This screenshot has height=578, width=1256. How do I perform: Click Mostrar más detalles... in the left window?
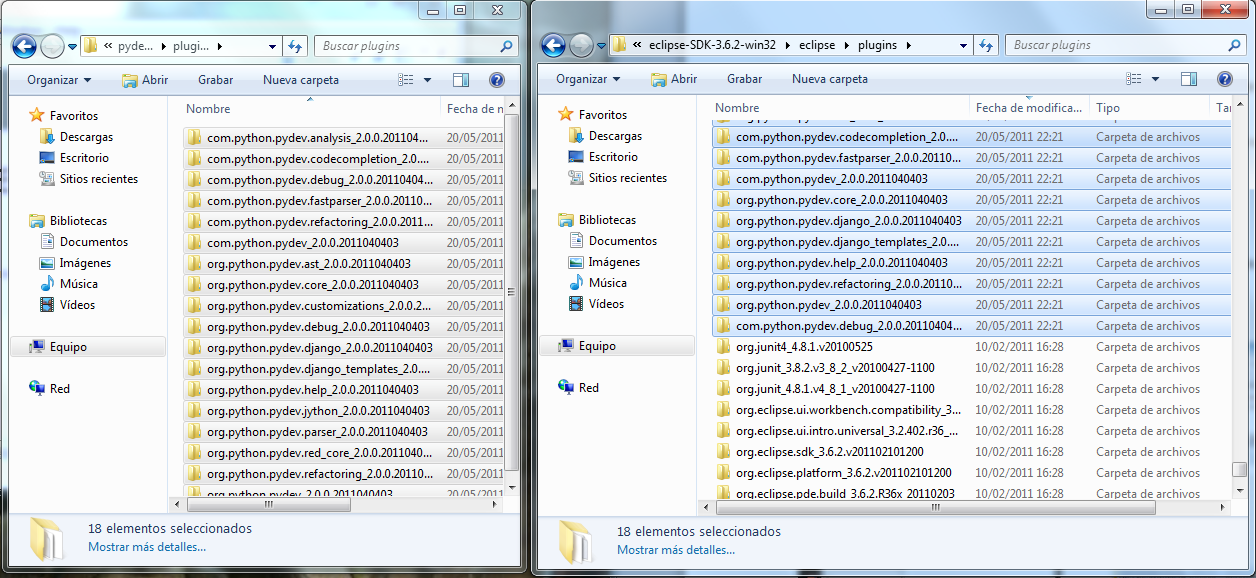pos(147,547)
